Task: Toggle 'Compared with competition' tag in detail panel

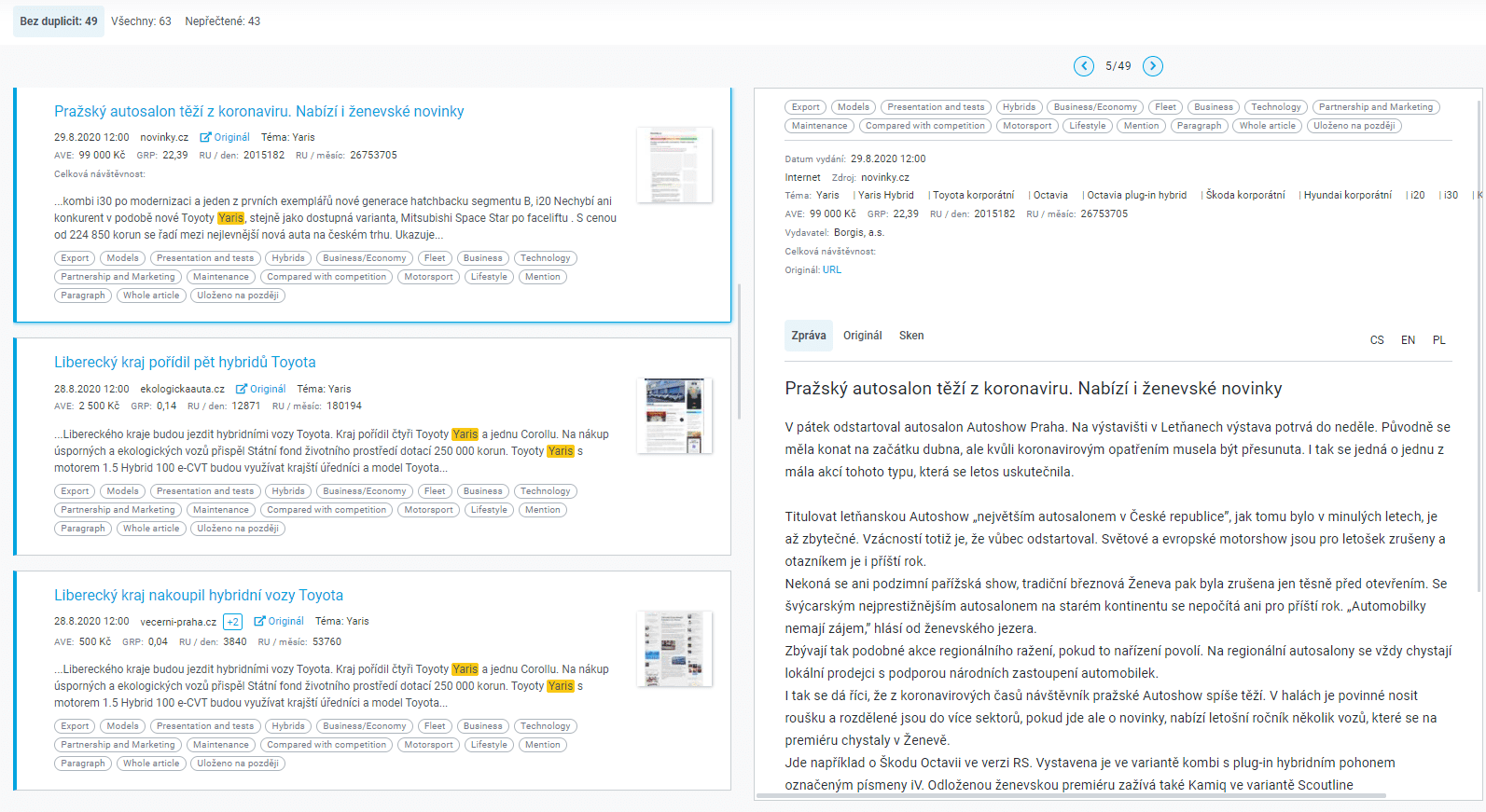Action: [x=925, y=126]
